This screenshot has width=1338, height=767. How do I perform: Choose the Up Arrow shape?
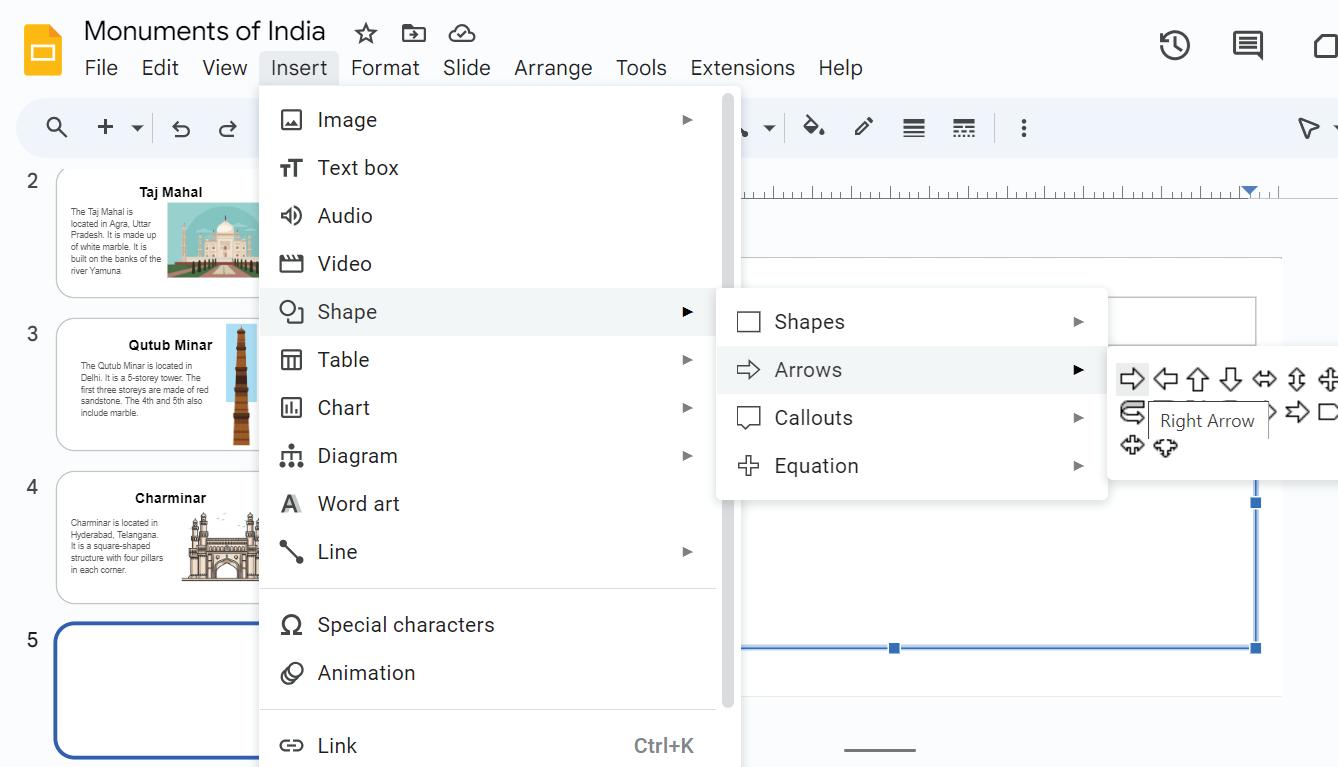(1198, 379)
